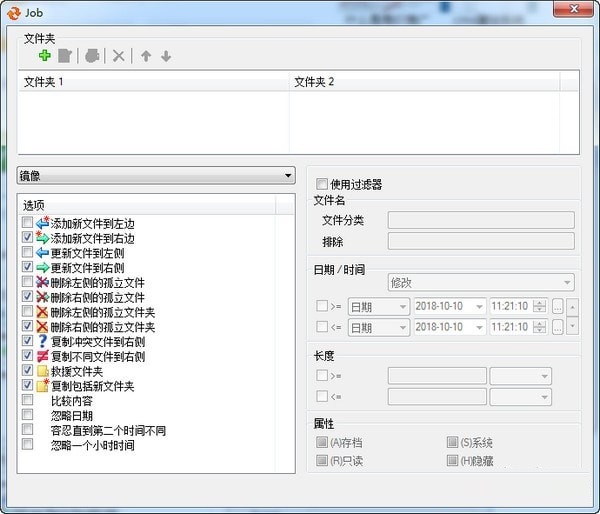Move folder down with down arrow icon

click(166, 56)
